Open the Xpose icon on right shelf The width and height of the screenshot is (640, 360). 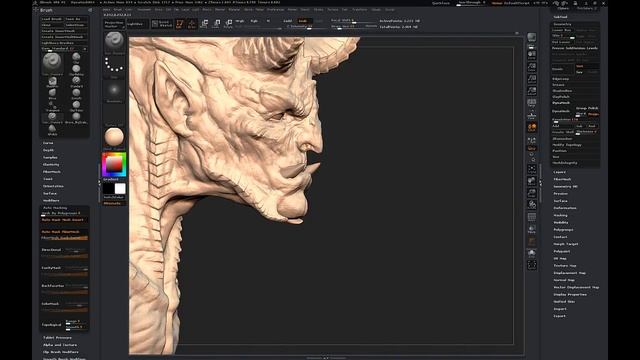pyautogui.click(x=532, y=265)
